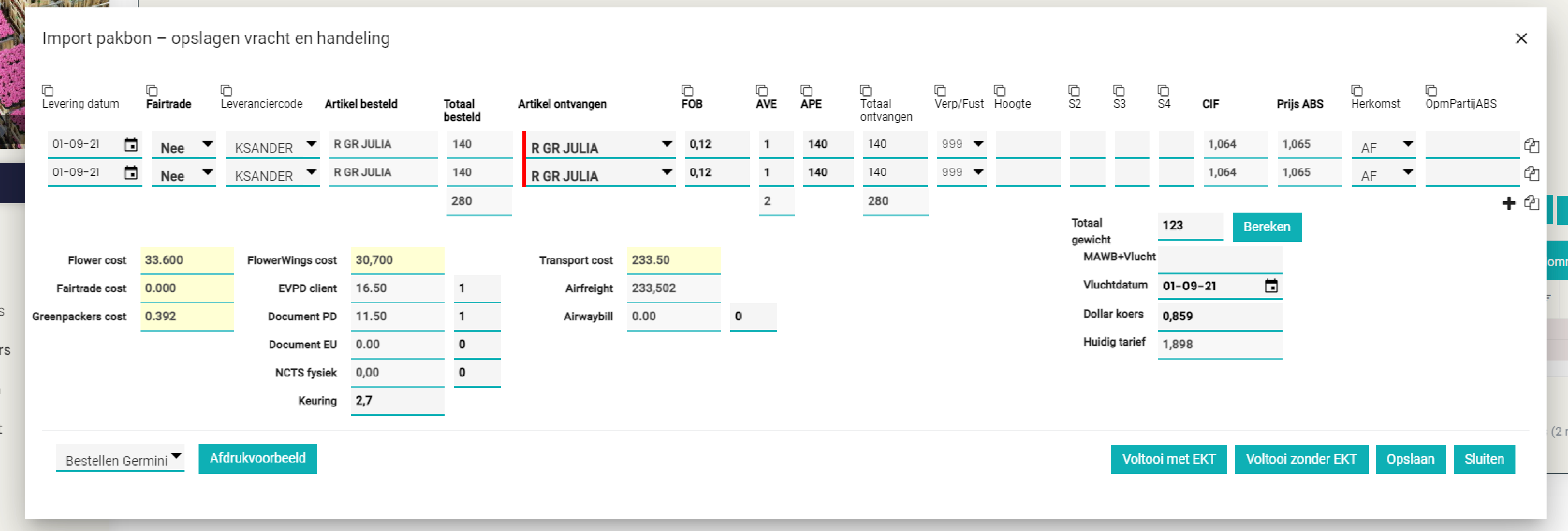Expand second row KSANDER supplier dropdown

(273, 174)
